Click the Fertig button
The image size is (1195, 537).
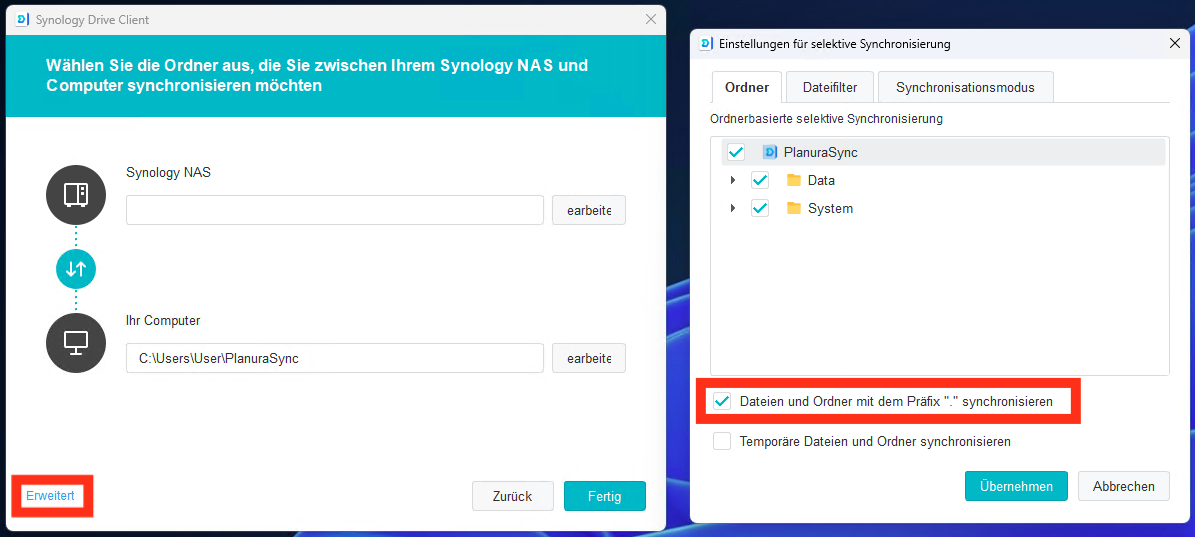pos(604,496)
